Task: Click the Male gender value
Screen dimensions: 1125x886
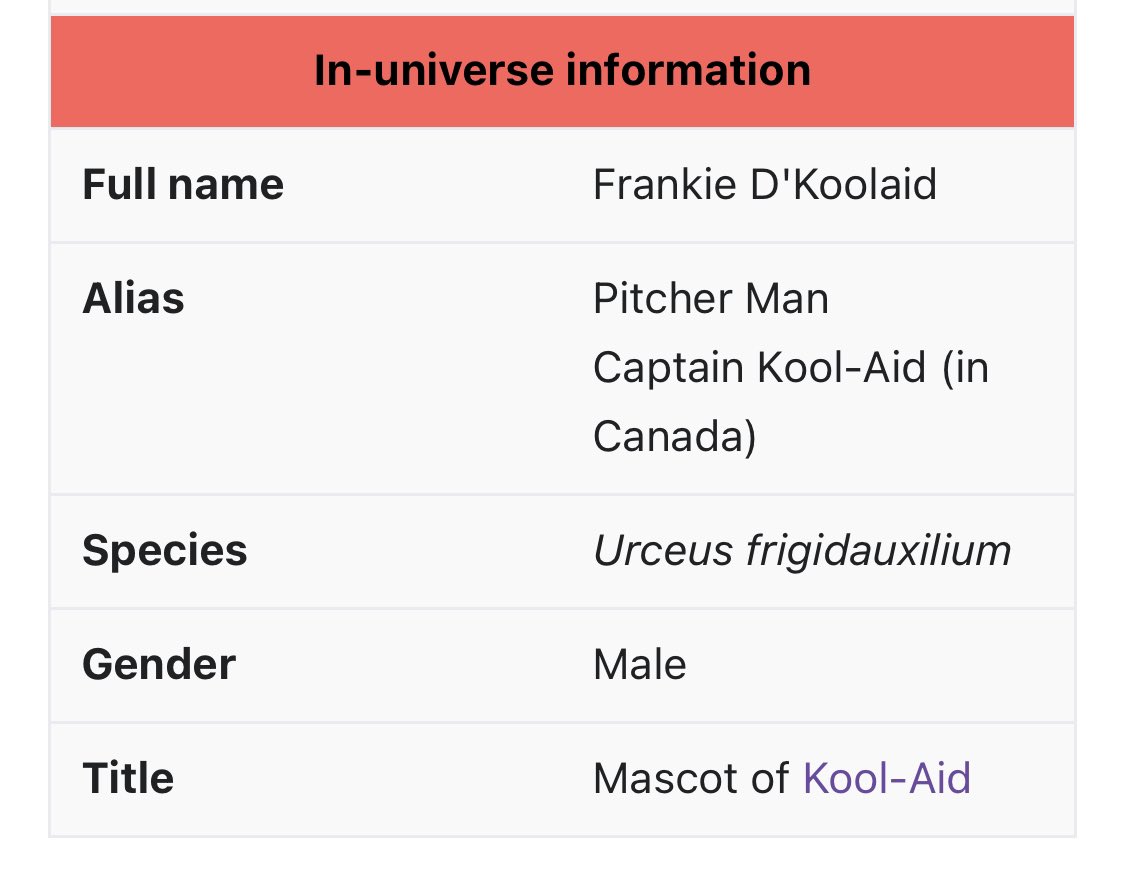Action: click(x=640, y=664)
